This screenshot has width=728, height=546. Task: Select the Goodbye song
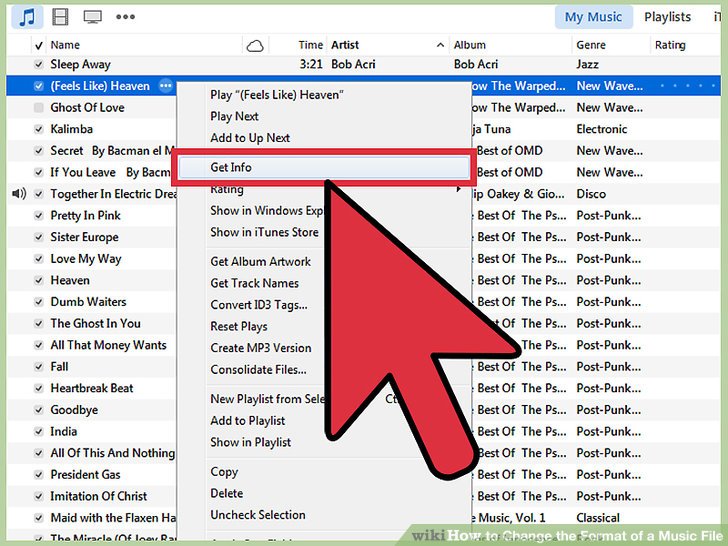pos(74,410)
